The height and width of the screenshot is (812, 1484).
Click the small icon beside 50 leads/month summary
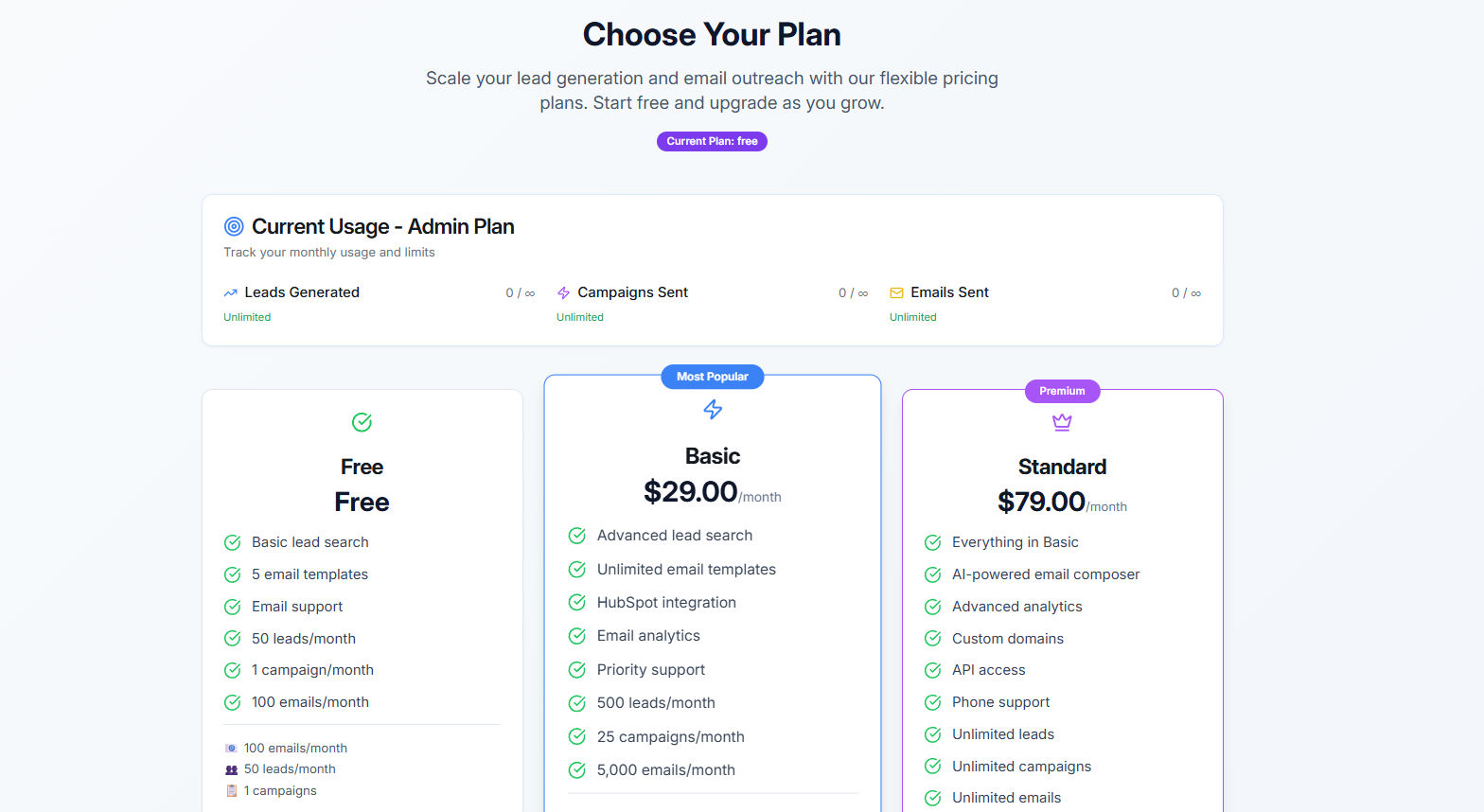[231, 769]
